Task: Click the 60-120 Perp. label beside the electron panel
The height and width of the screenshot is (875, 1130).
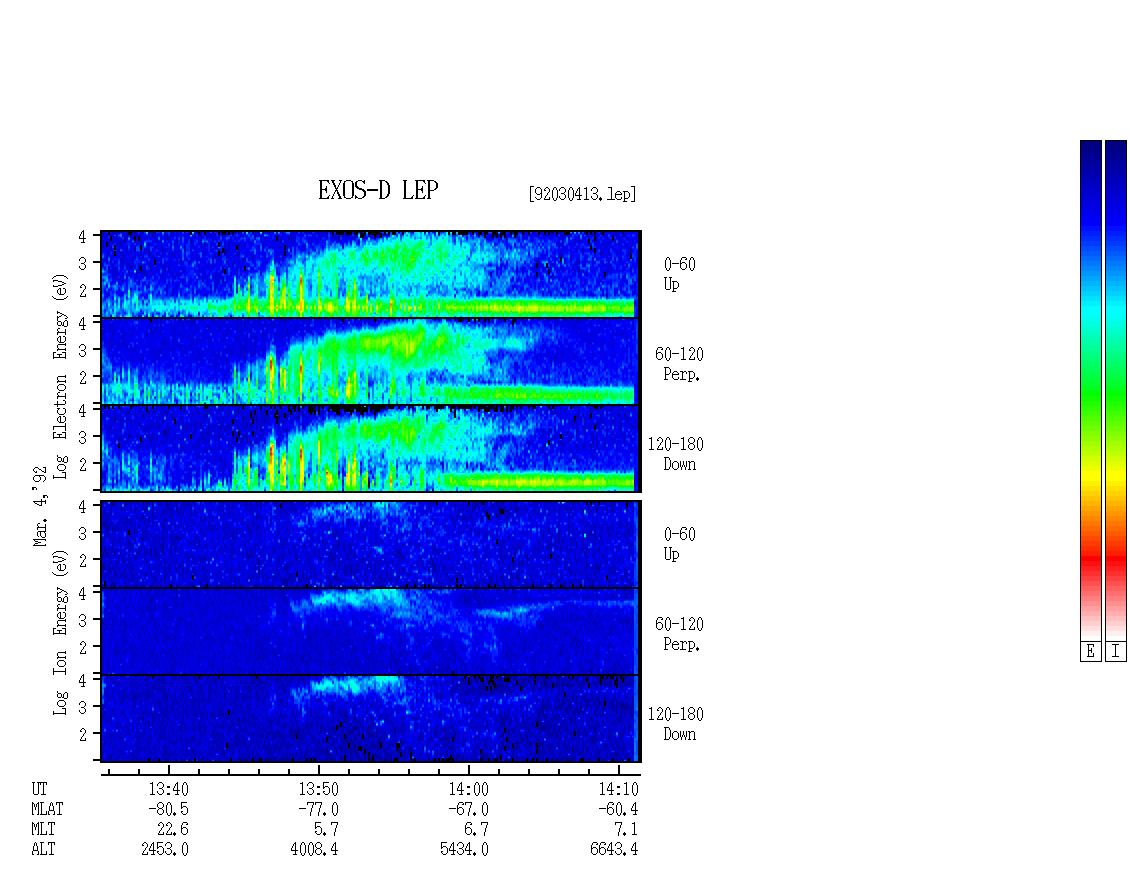Action: (679, 364)
